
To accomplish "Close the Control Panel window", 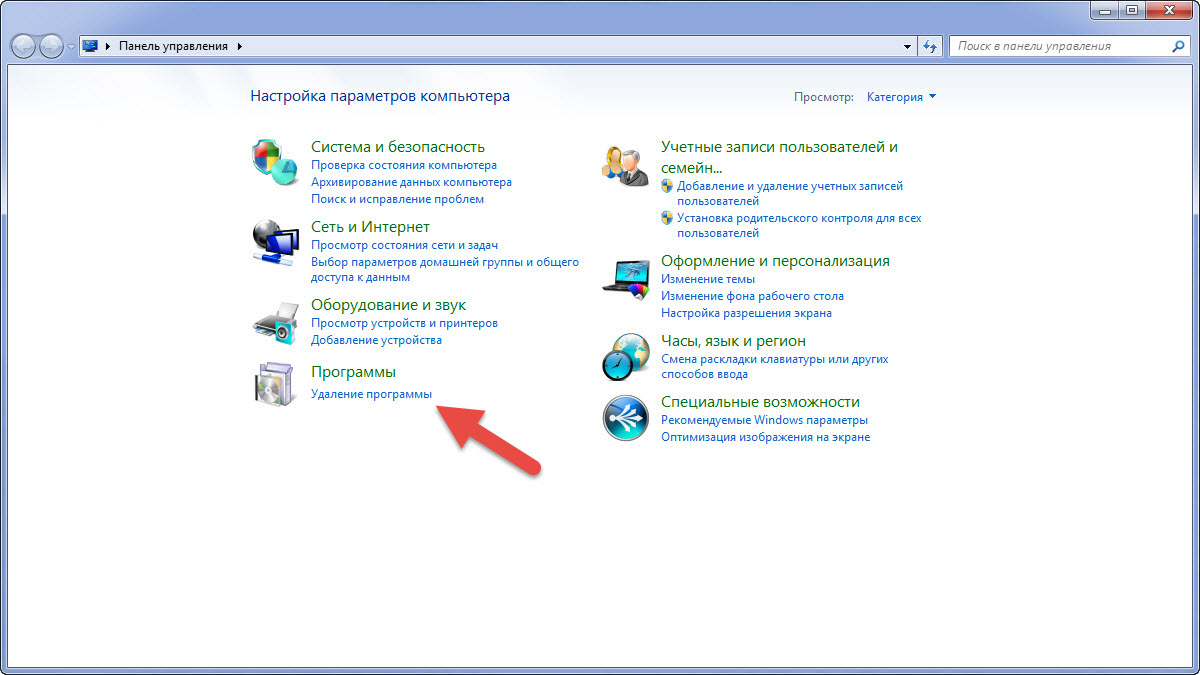I will point(1168,10).
